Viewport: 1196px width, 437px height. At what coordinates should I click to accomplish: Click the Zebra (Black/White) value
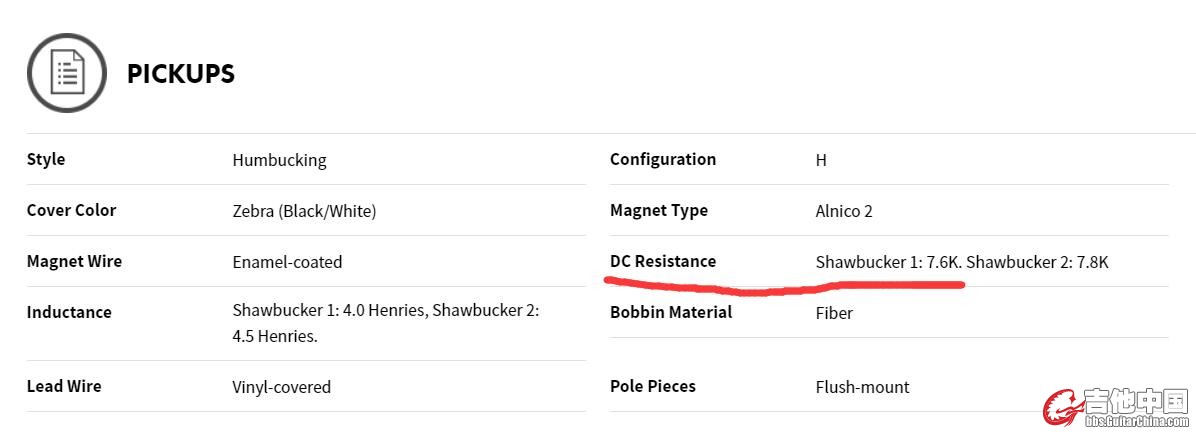coord(304,211)
